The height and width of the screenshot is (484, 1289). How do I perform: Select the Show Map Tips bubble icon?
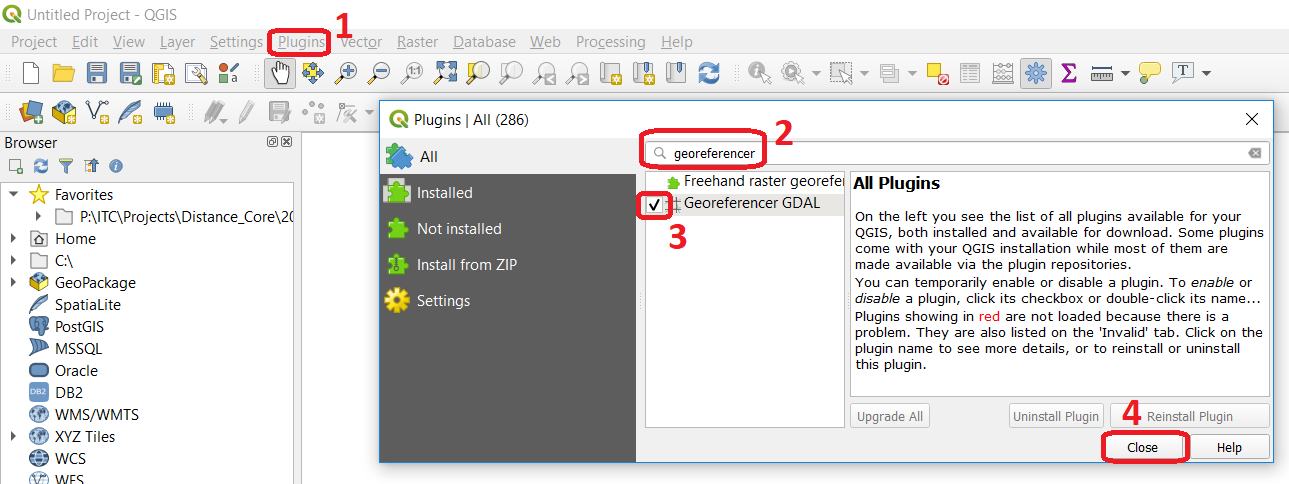point(1150,73)
